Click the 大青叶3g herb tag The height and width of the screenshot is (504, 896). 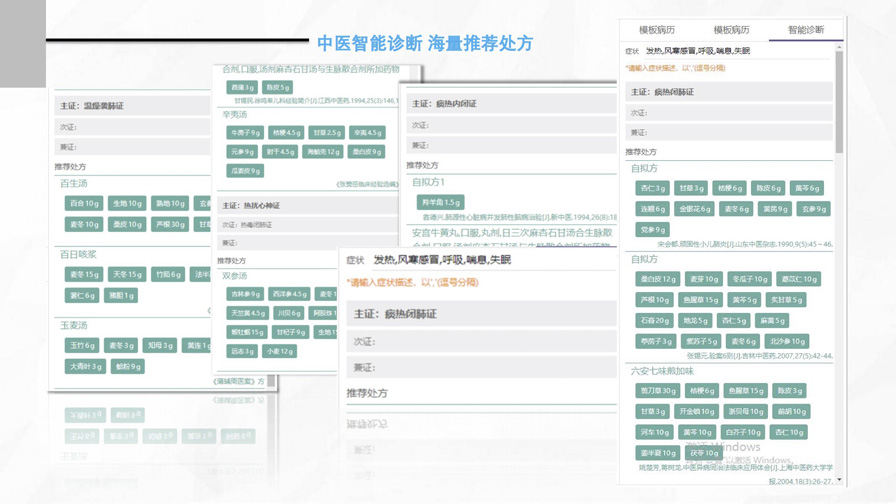85,367
